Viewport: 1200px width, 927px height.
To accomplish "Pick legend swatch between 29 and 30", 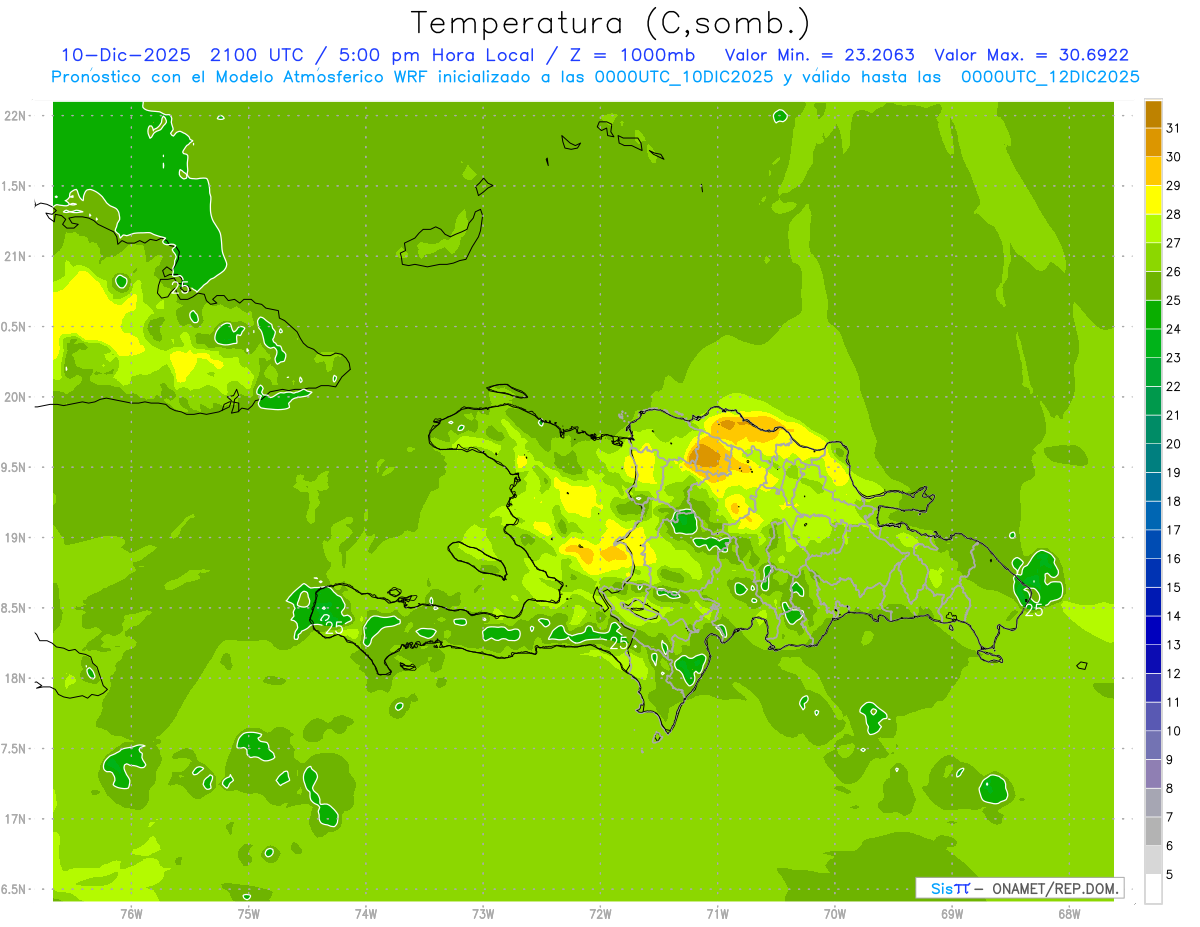I will tap(1153, 171).
